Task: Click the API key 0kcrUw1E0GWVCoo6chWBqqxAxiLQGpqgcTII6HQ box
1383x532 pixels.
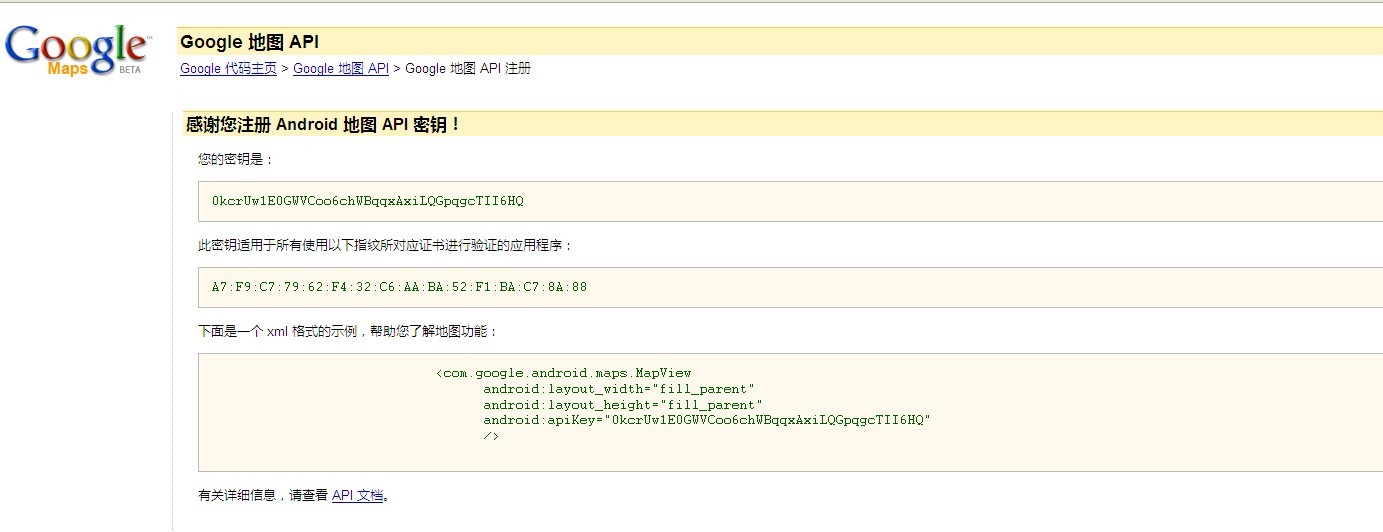Action: pos(790,201)
